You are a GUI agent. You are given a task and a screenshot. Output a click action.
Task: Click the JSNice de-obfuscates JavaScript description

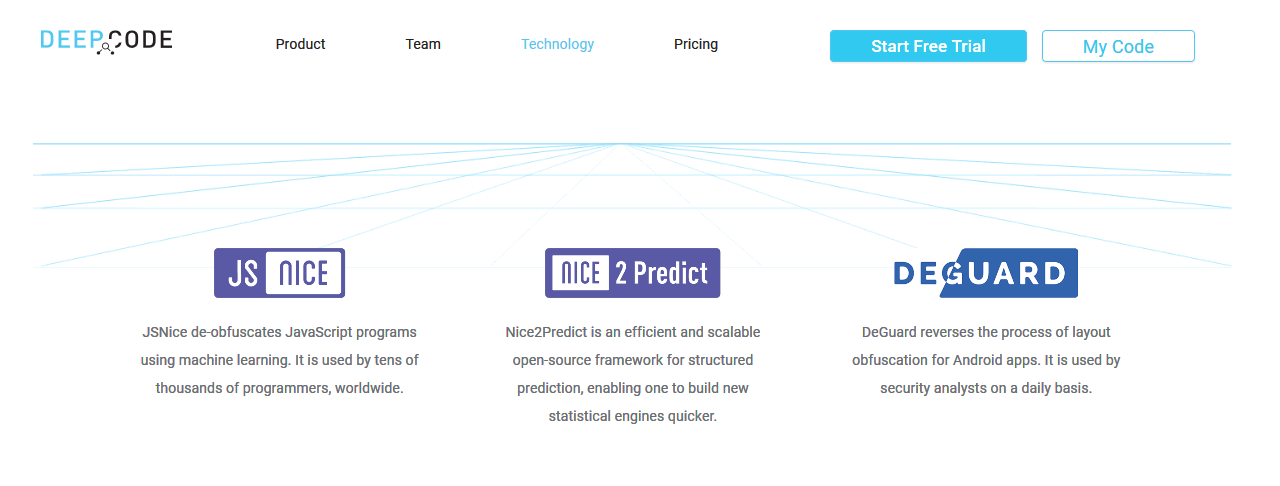tap(279, 360)
